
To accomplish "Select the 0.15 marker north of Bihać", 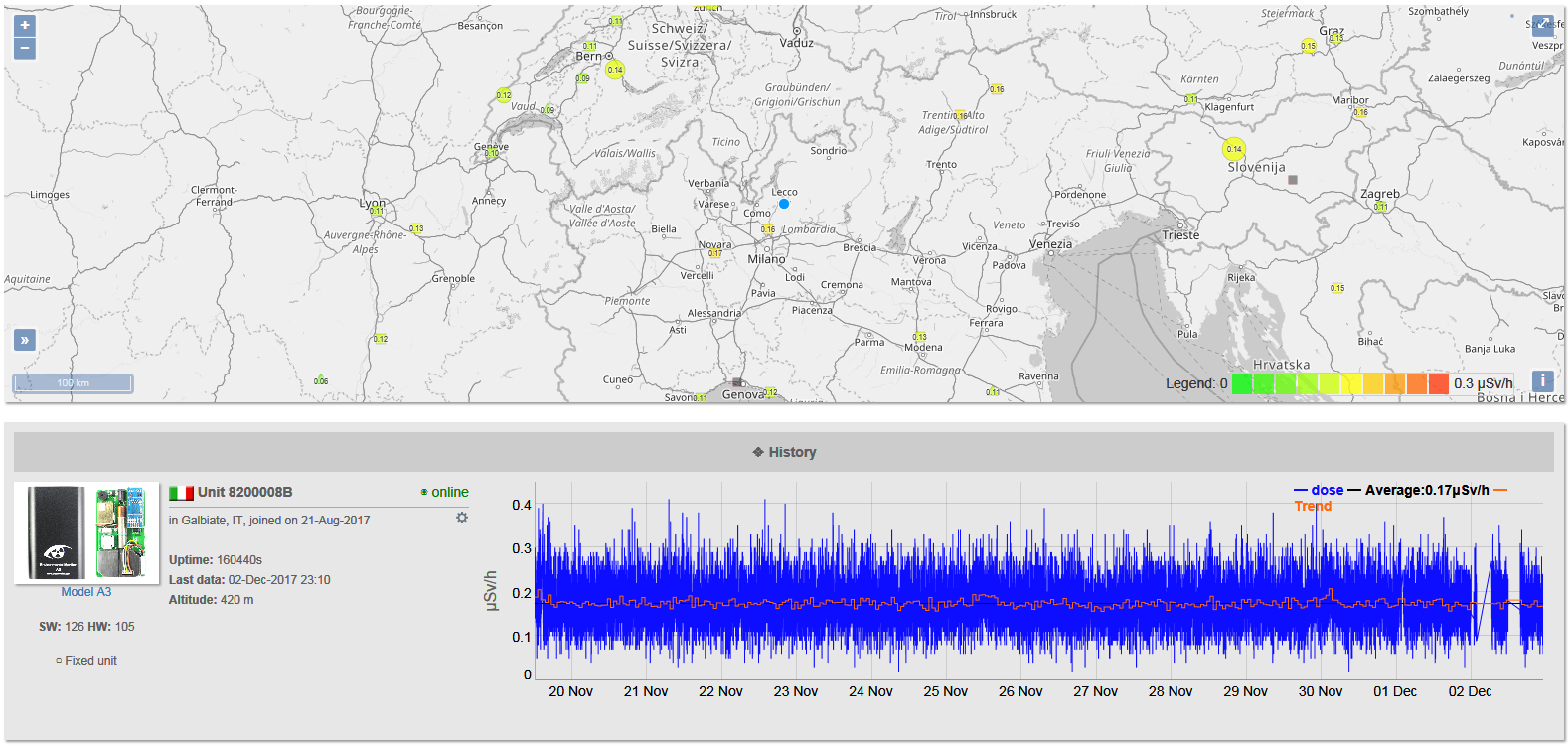I will [x=1337, y=288].
